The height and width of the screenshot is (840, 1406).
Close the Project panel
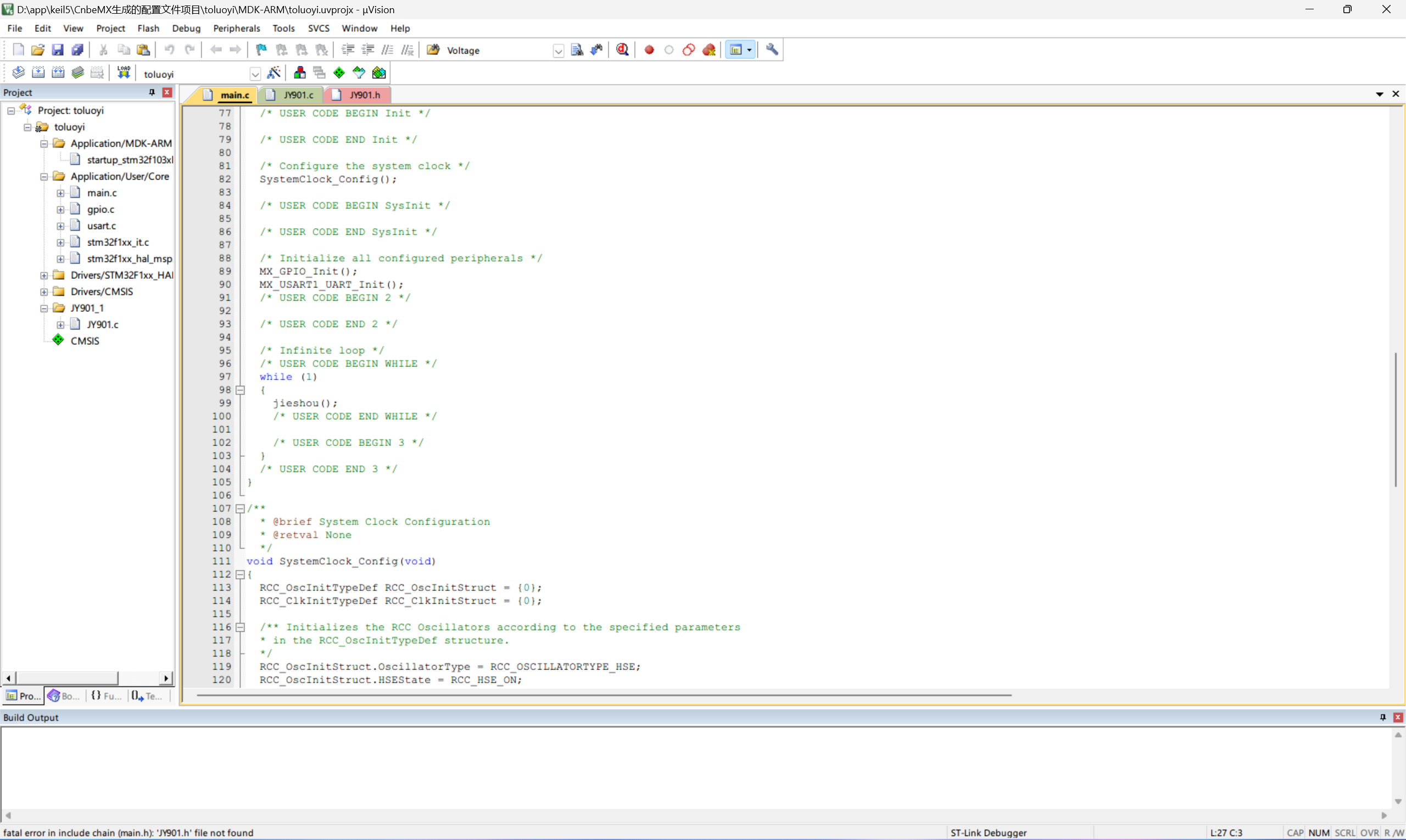tap(167, 92)
